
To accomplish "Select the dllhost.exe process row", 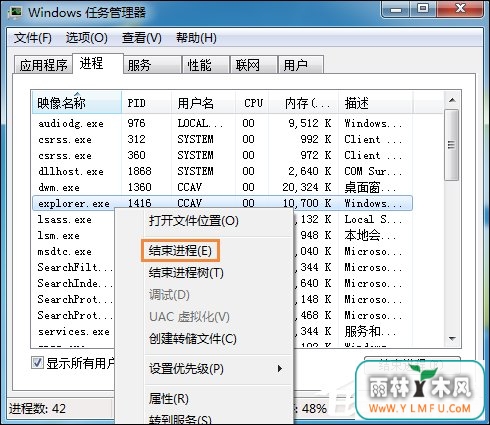I will [x=222, y=171].
